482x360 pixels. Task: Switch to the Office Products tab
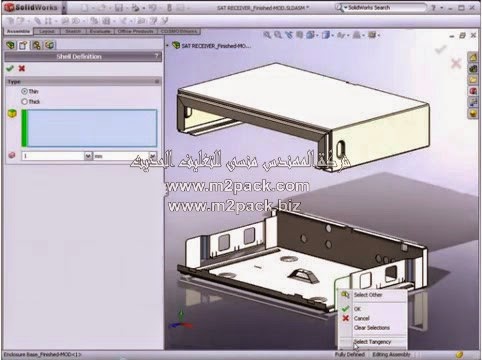click(136, 31)
